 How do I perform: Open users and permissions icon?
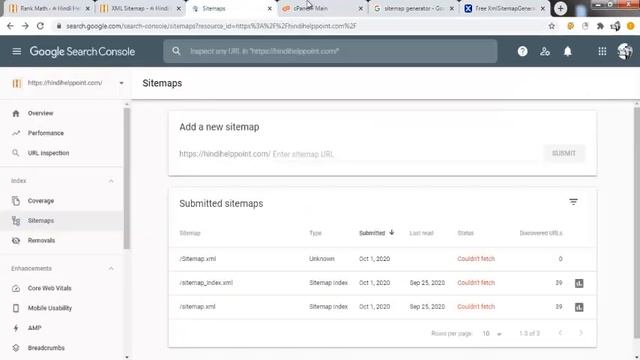point(545,51)
